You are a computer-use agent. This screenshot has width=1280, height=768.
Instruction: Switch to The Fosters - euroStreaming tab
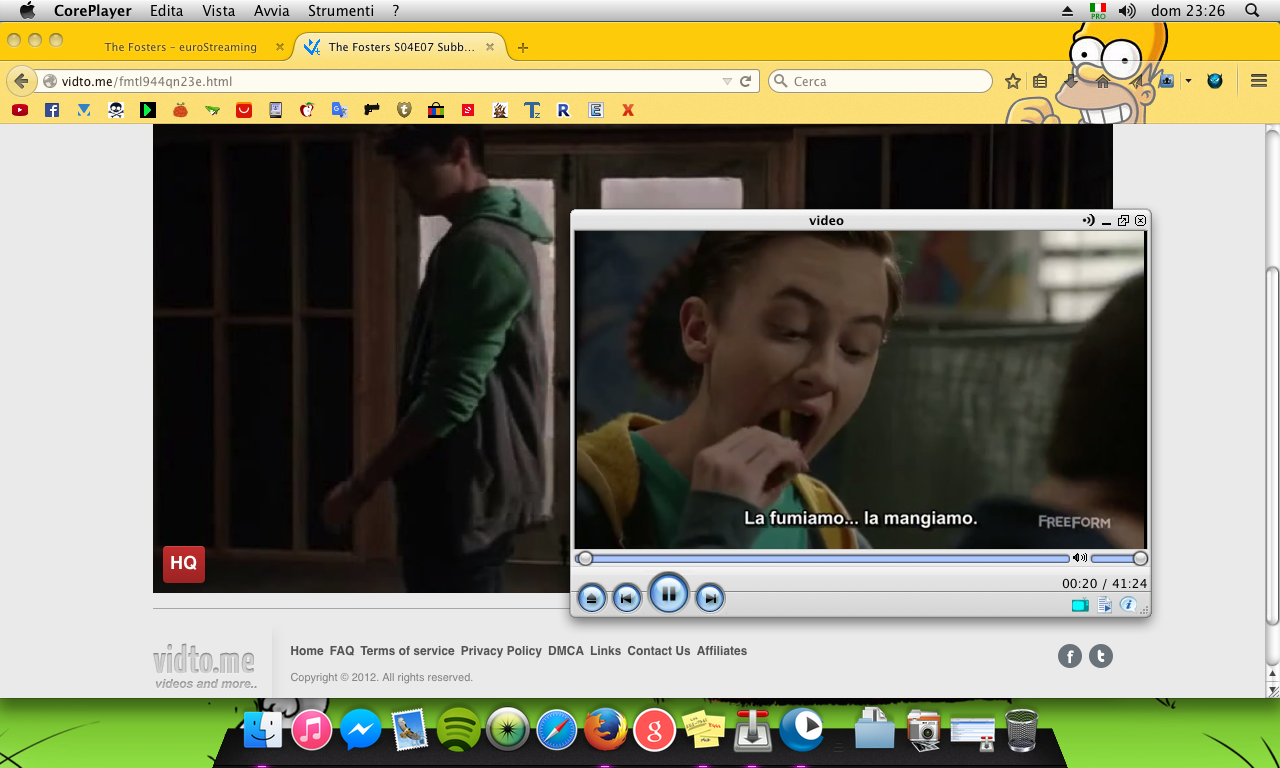coord(181,47)
